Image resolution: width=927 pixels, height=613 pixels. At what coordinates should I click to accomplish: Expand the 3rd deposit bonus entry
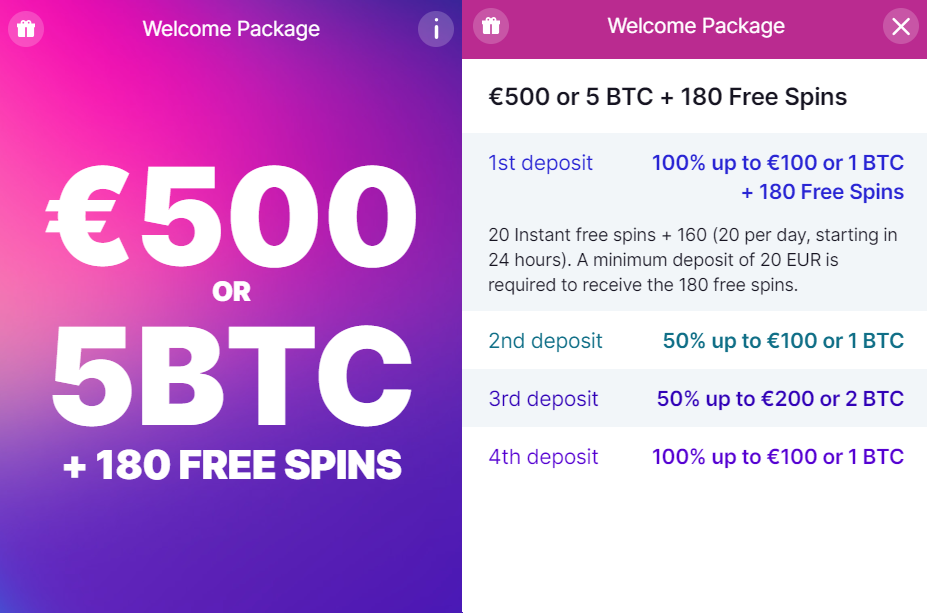pos(694,398)
